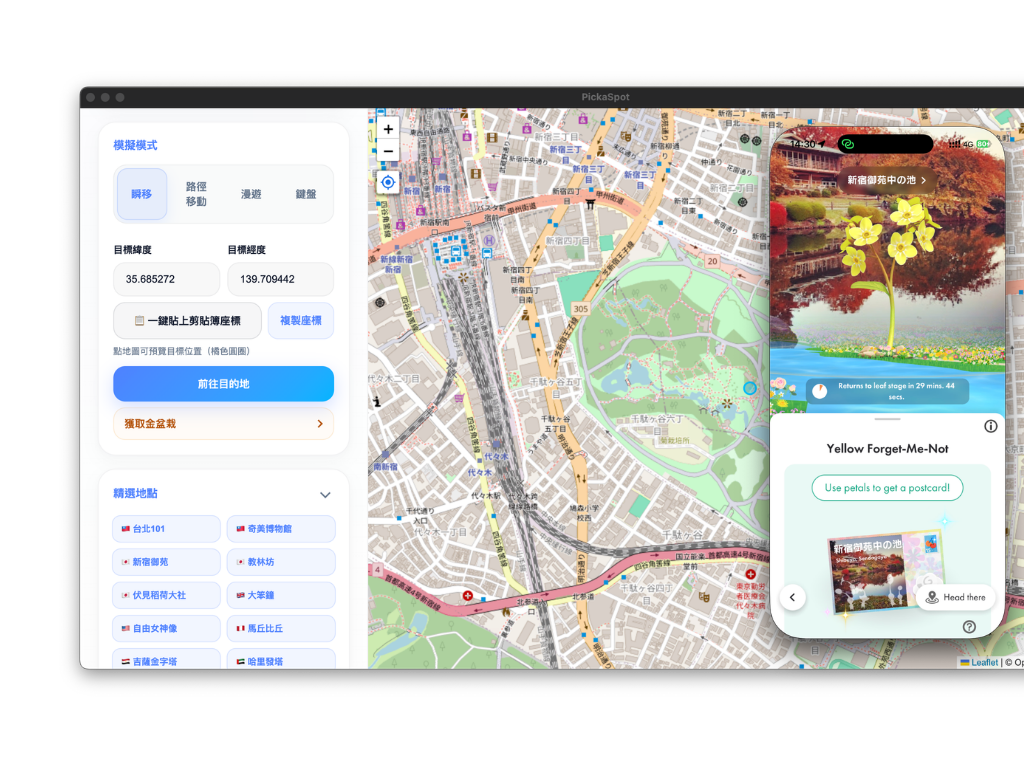
Task: Click Use petals to get a postcard!
Action: pyautogui.click(x=887, y=488)
